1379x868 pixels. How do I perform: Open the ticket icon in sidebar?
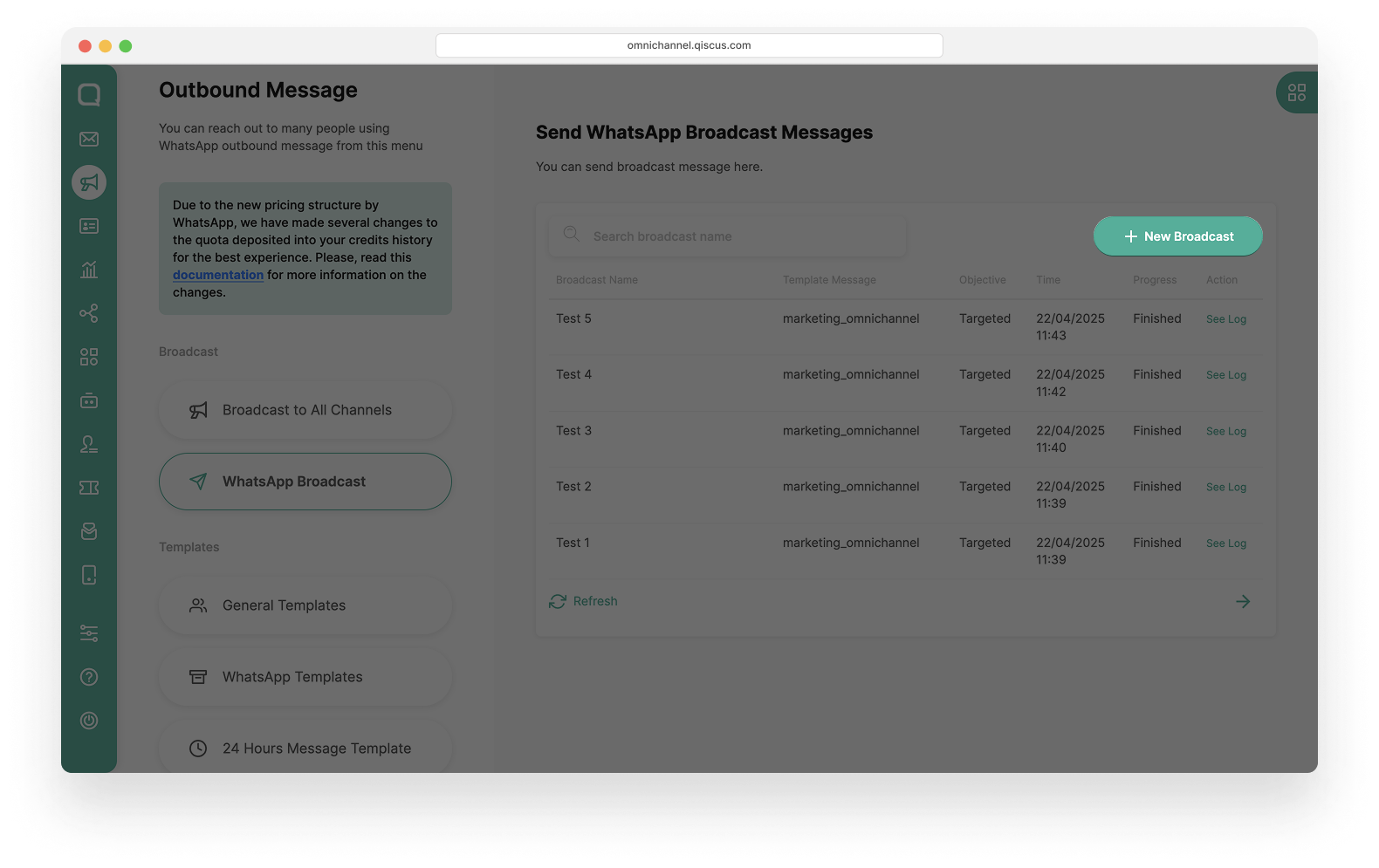click(89, 488)
